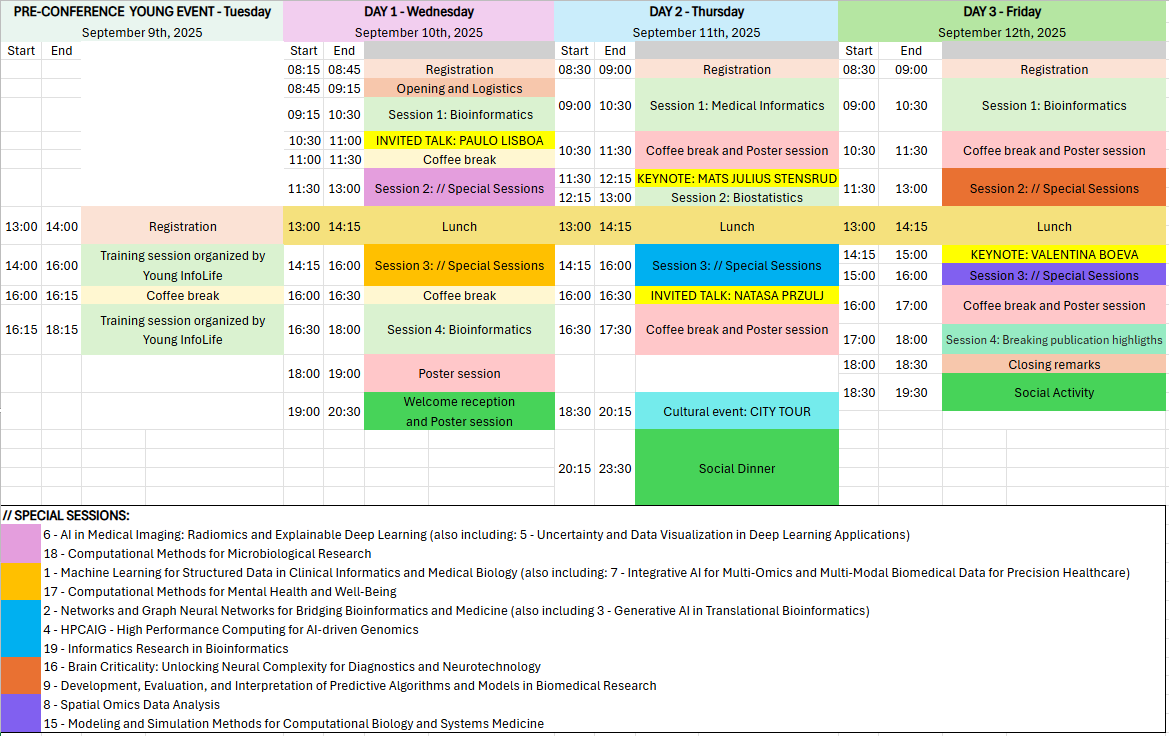1169x736 pixels.
Task: Click the blue legend color swatch
Action: tap(21, 629)
